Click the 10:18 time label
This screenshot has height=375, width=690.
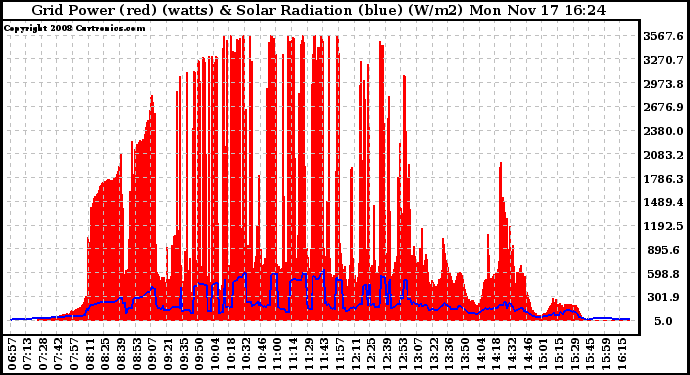pos(231,353)
